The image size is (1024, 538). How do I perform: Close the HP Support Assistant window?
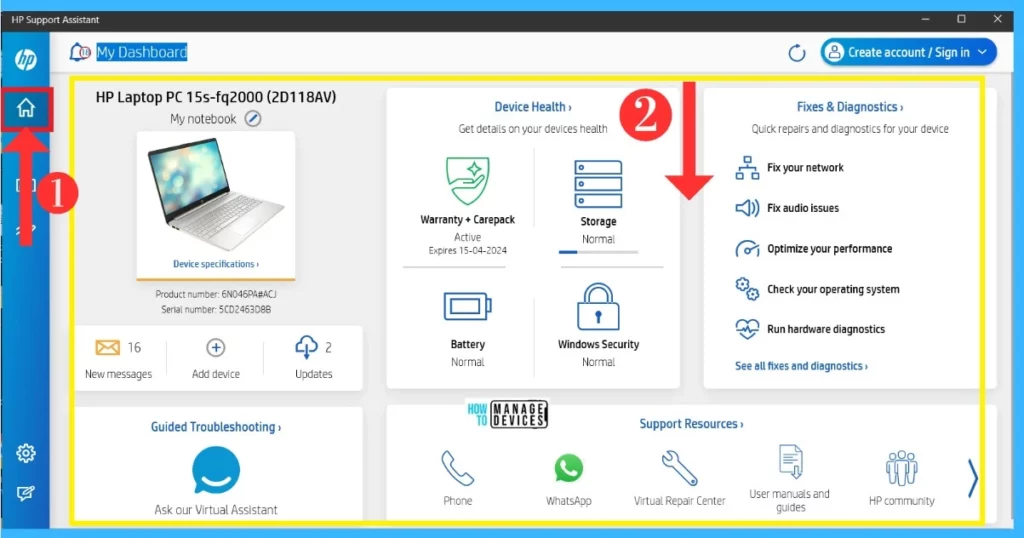(x=997, y=20)
